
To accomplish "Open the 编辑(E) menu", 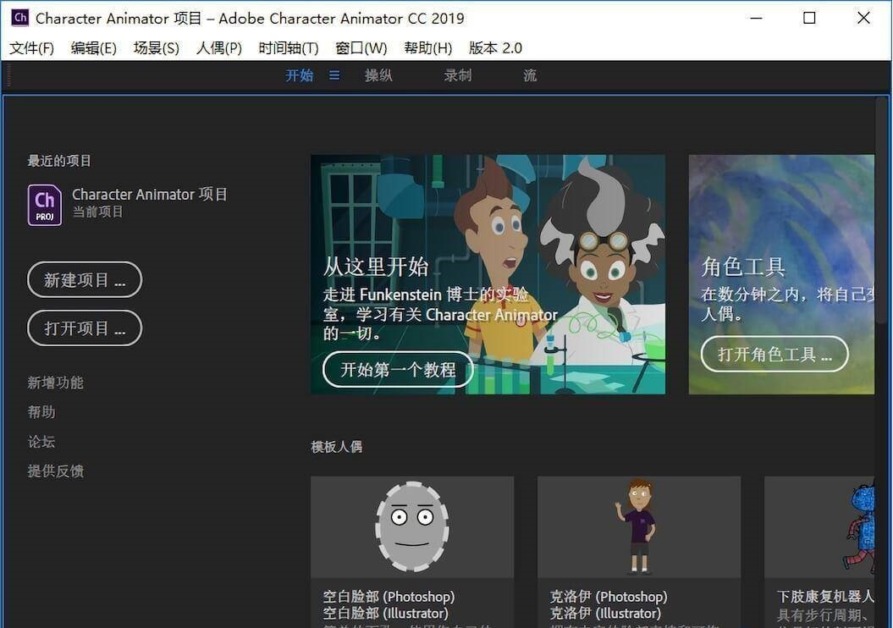I will click(93, 48).
